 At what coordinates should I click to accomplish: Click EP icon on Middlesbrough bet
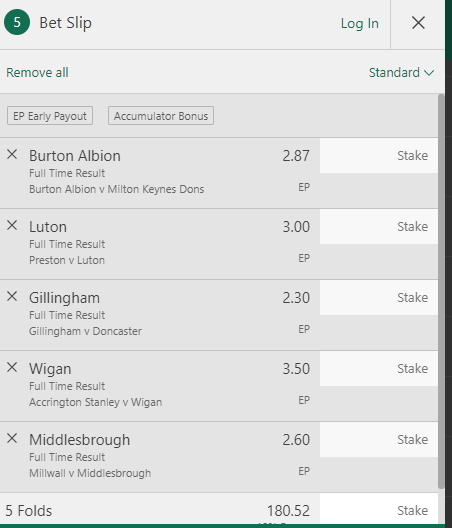click(304, 471)
